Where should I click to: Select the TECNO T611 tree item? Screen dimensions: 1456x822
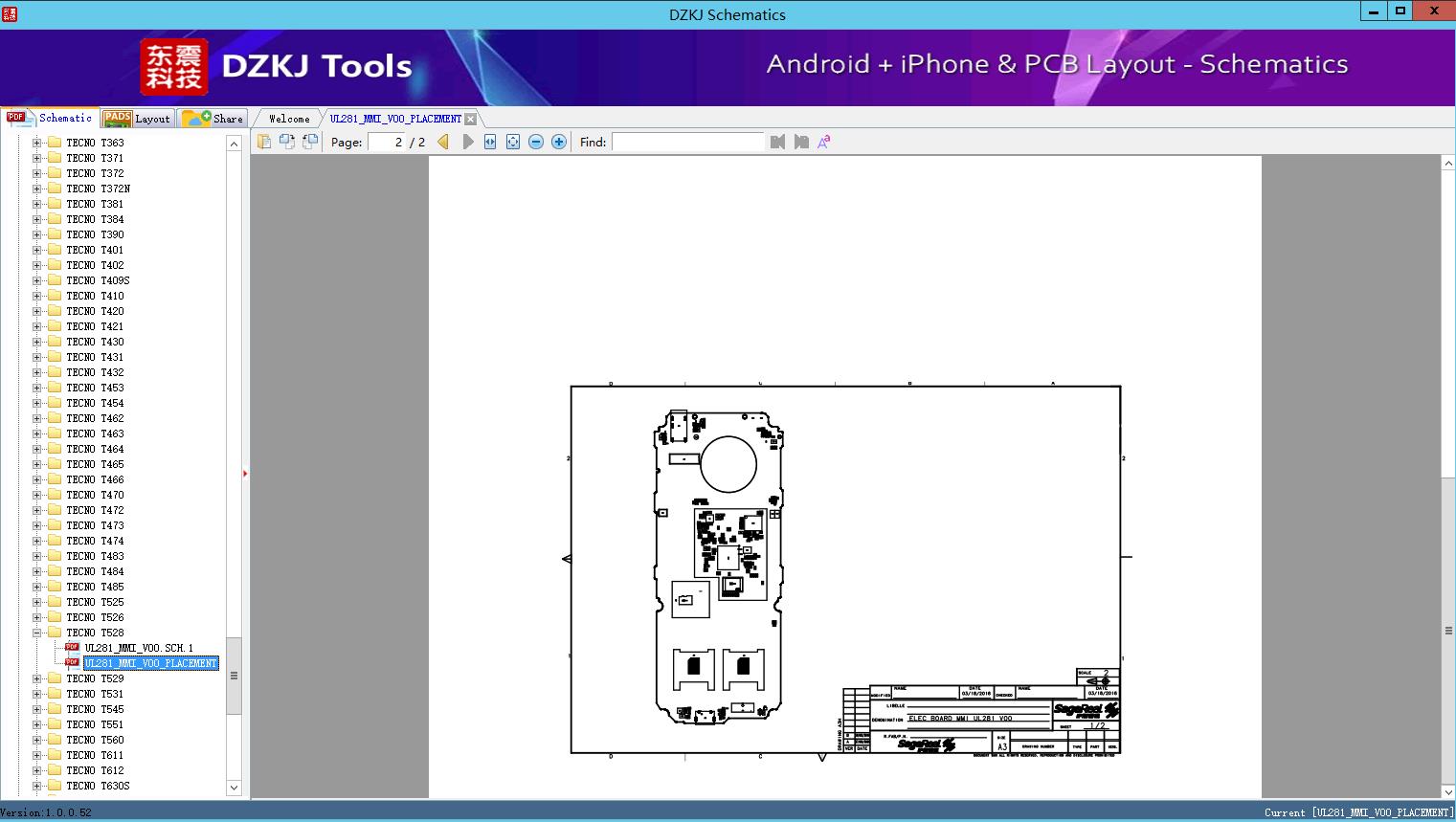(x=95, y=755)
